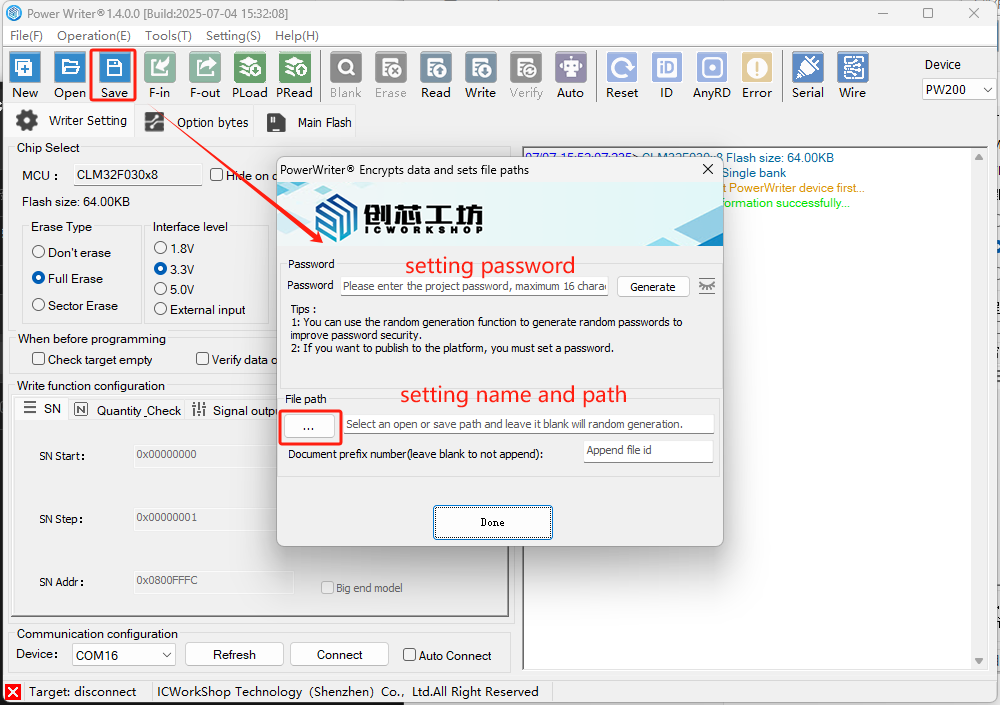Open a project file with Open icon
The width and height of the screenshot is (1000, 705).
(70, 75)
